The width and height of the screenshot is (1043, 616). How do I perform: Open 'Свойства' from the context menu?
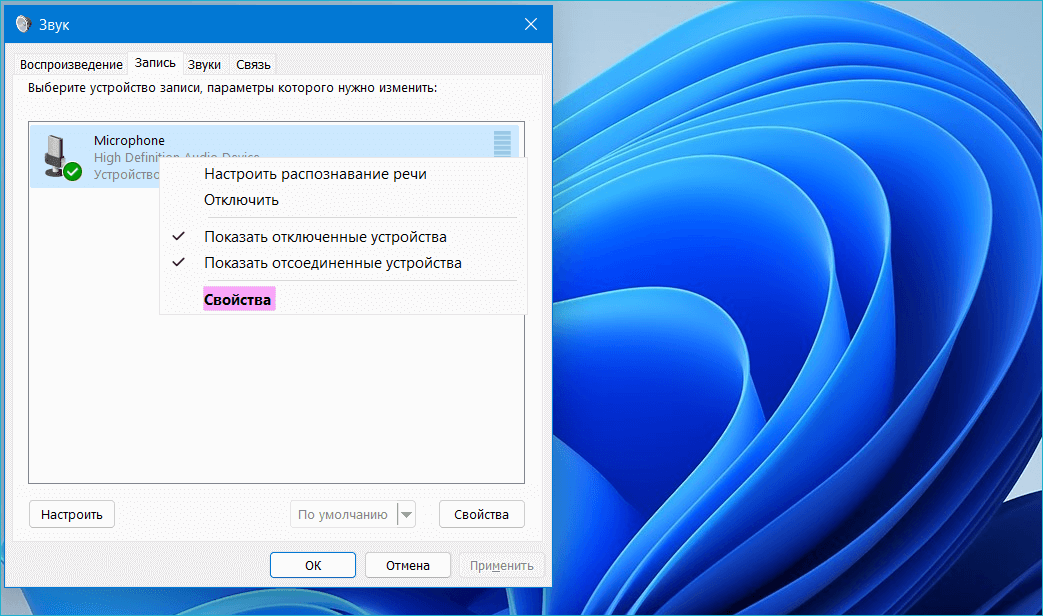click(x=238, y=299)
